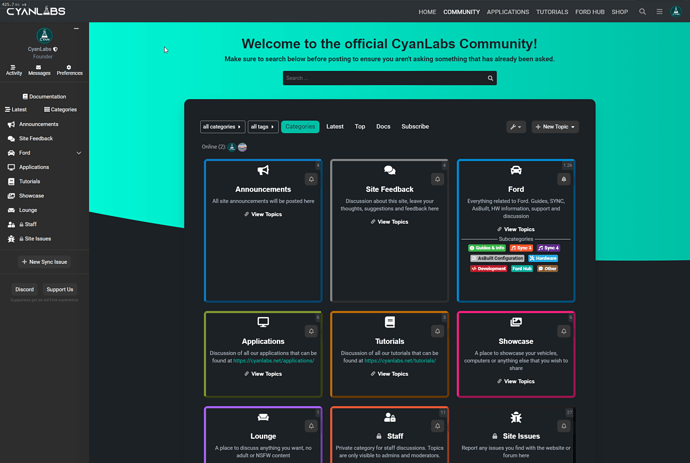This screenshot has width=690, height=463.
Task: Toggle notification bell on Tutorials card
Action: pyautogui.click(x=437, y=331)
